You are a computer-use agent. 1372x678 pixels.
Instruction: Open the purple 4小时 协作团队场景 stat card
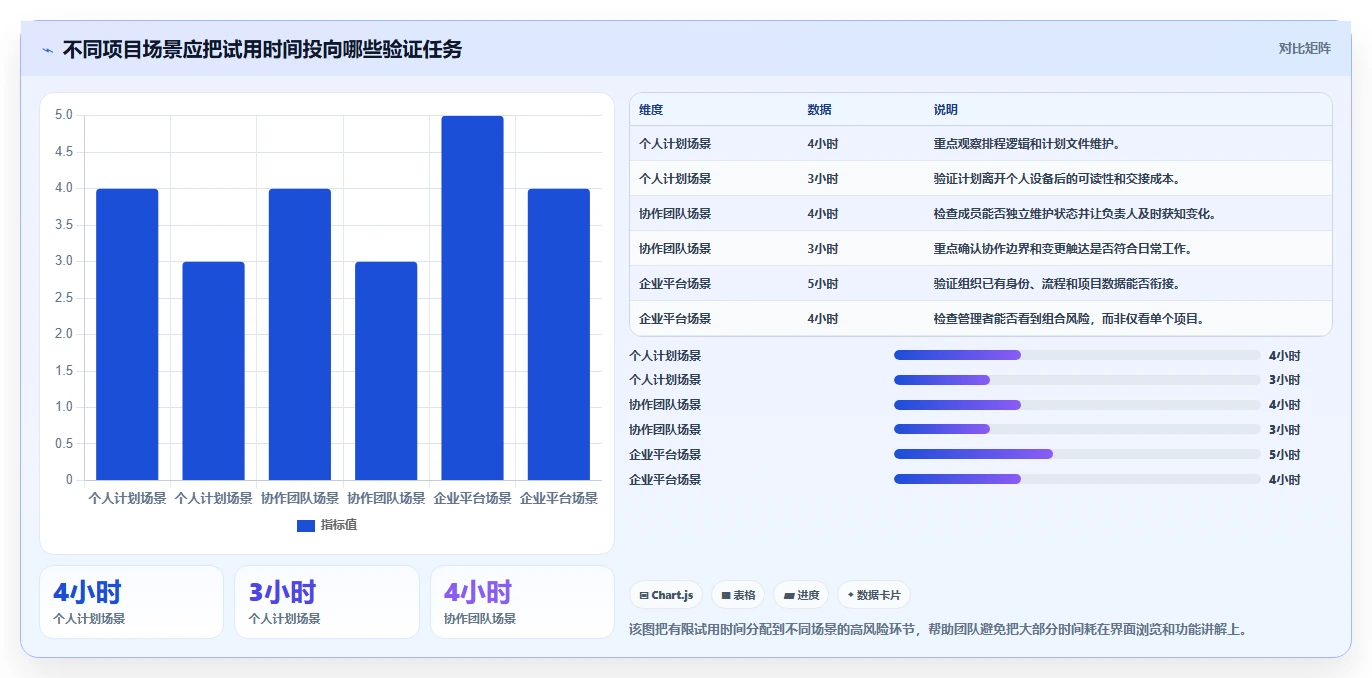[522, 602]
